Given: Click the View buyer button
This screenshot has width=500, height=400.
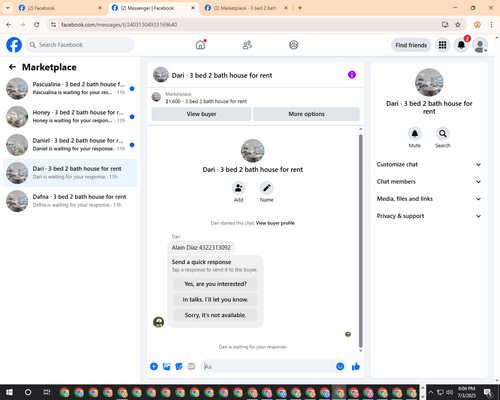Looking at the screenshot, I should tap(201, 114).
